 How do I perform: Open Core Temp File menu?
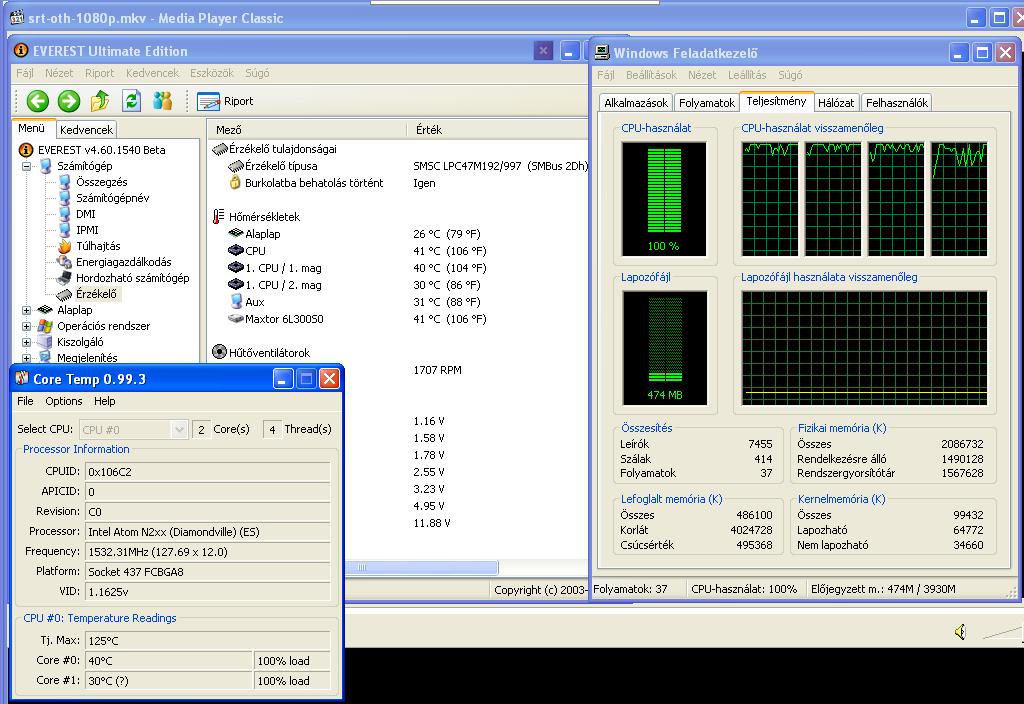25,401
